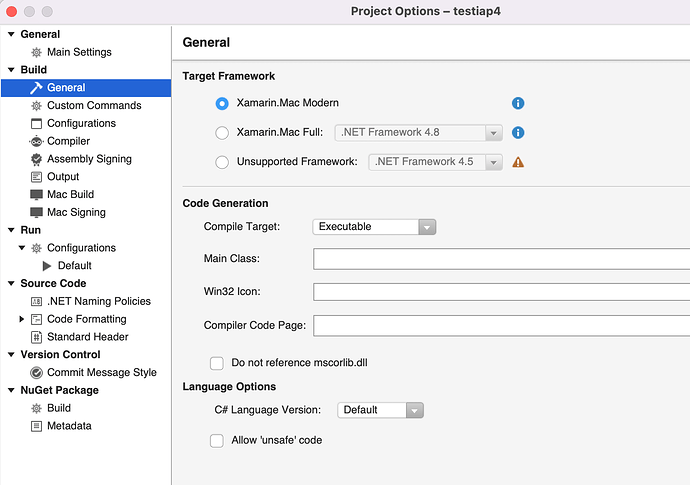Enable Allow 'unsafe' code checkbox
Image resolution: width=690 pixels, height=485 pixels.
pos(217,441)
